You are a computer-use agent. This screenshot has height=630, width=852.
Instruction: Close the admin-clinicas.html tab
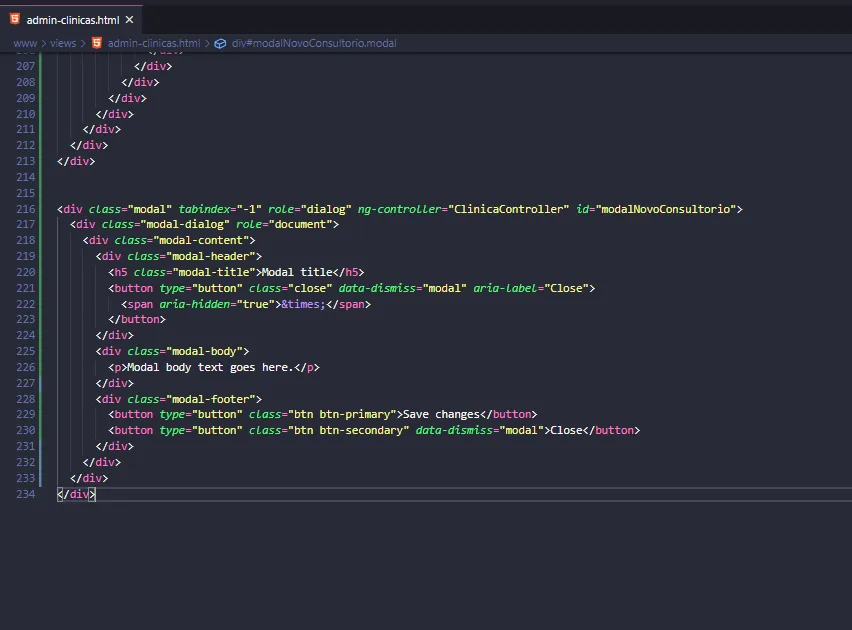129,20
